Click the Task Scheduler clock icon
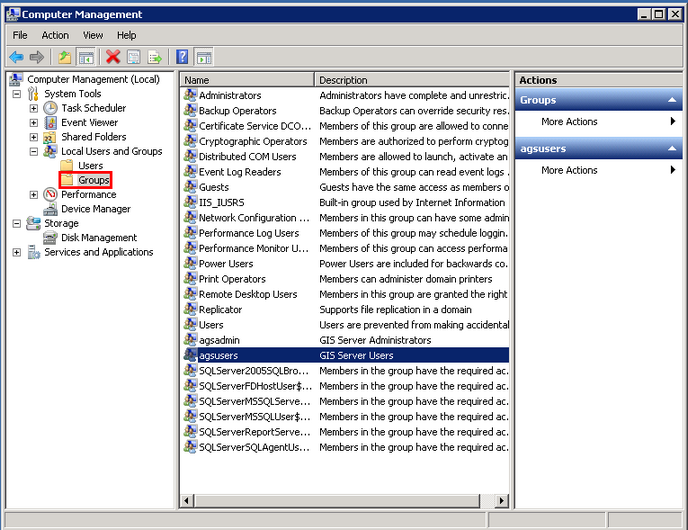 tap(50, 108)
